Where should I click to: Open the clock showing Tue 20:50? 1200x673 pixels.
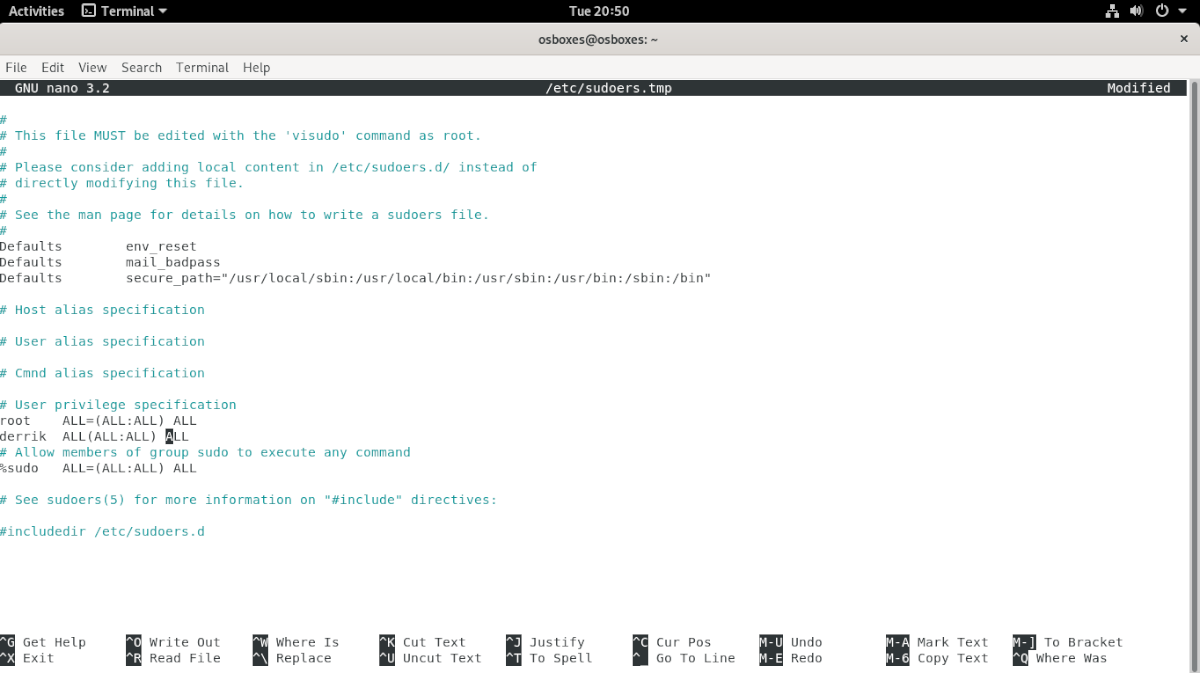point(599,11)
